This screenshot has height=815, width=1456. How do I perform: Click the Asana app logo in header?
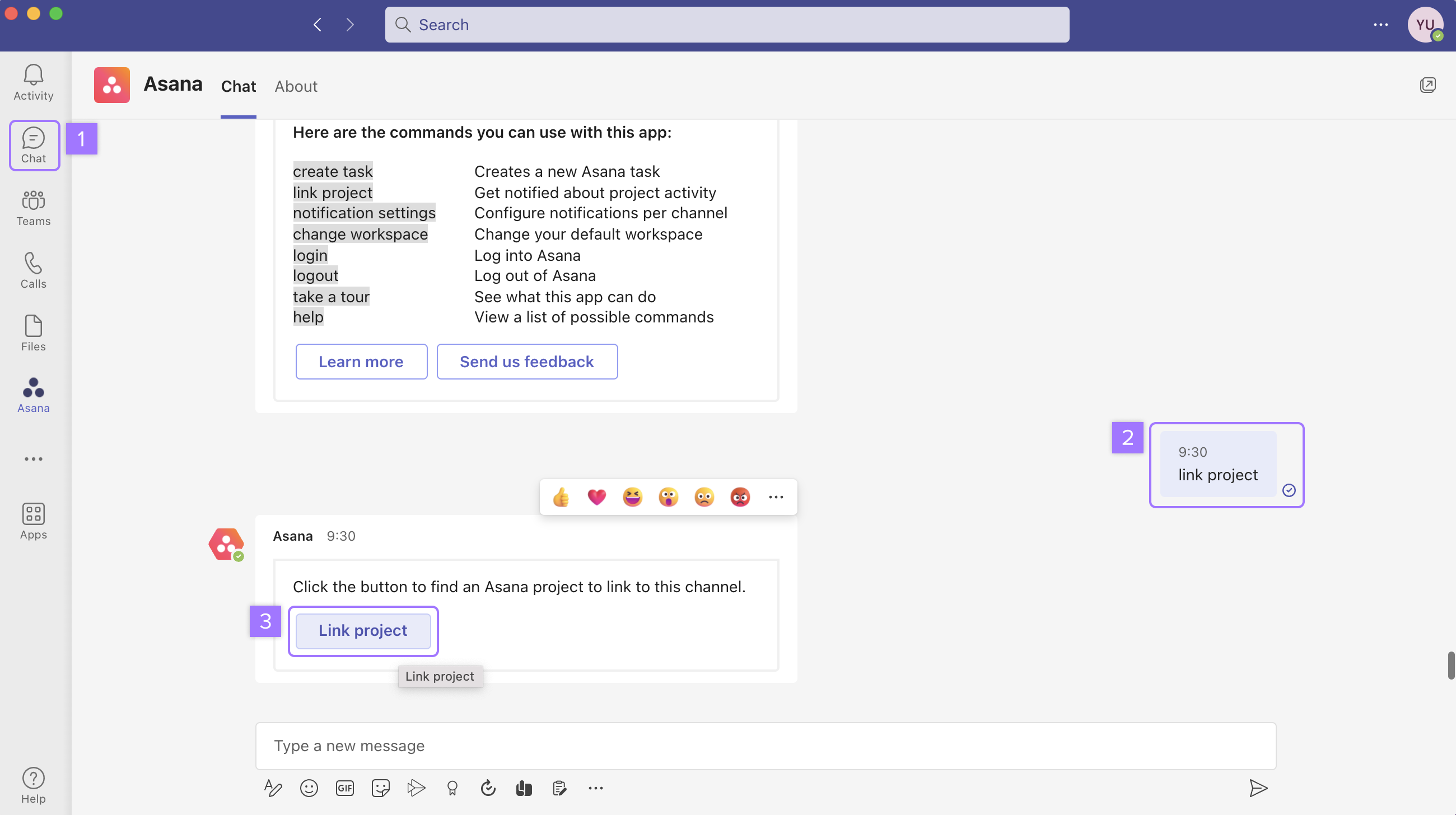[x=112, y=85]
